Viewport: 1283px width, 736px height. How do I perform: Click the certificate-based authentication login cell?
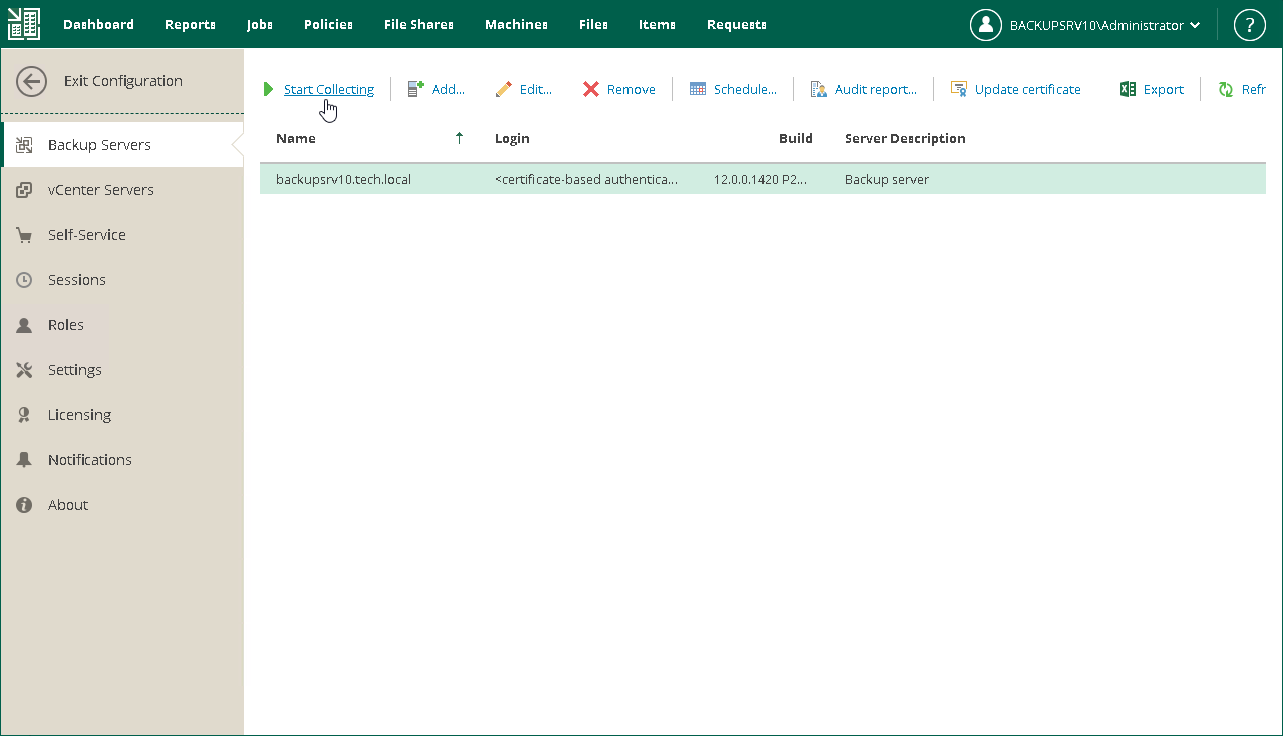tap(587, 180)
